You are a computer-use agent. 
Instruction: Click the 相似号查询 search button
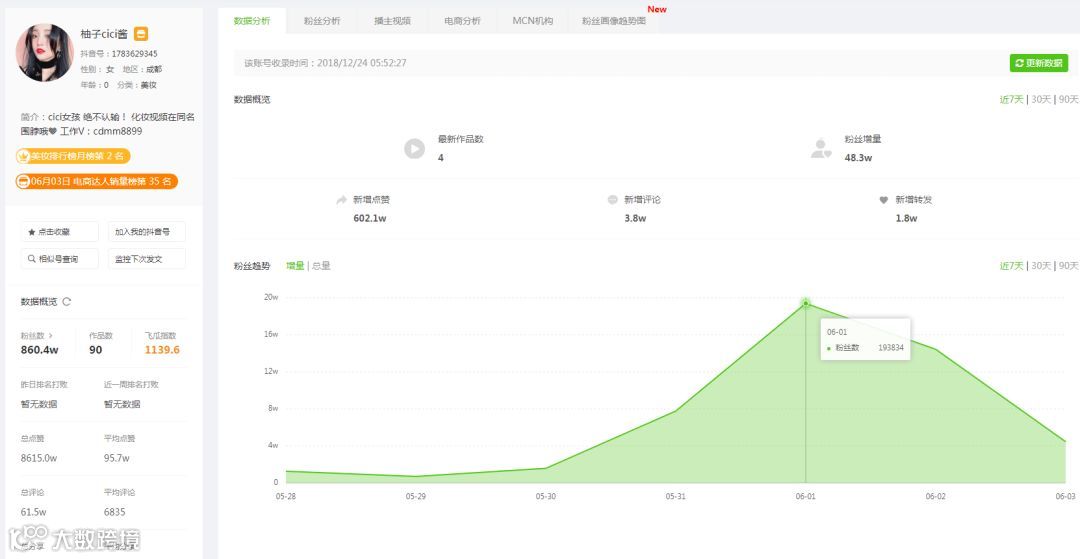[x=59, y=259]
